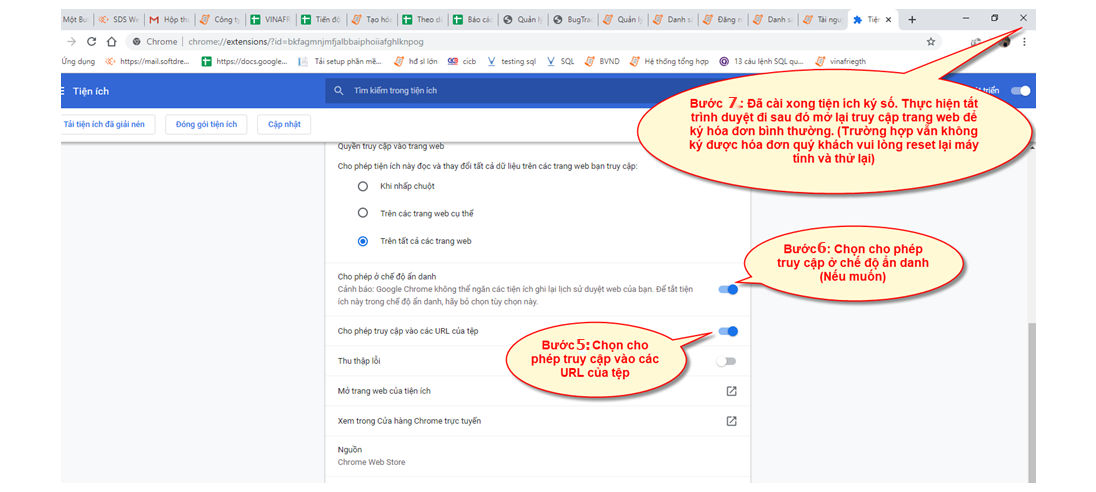Toggle file URL access switch
Viewport: 1096px width, 492px height.
point(728,331)
